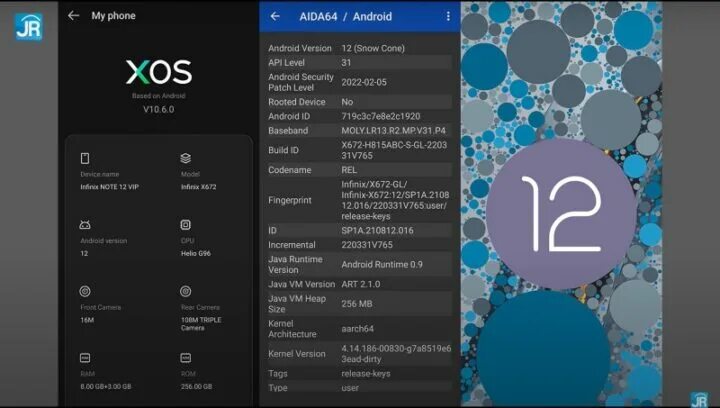720x408 pixels.
Task: Select ID value SP1A.210812.016
Action: [x=377, y=230]
